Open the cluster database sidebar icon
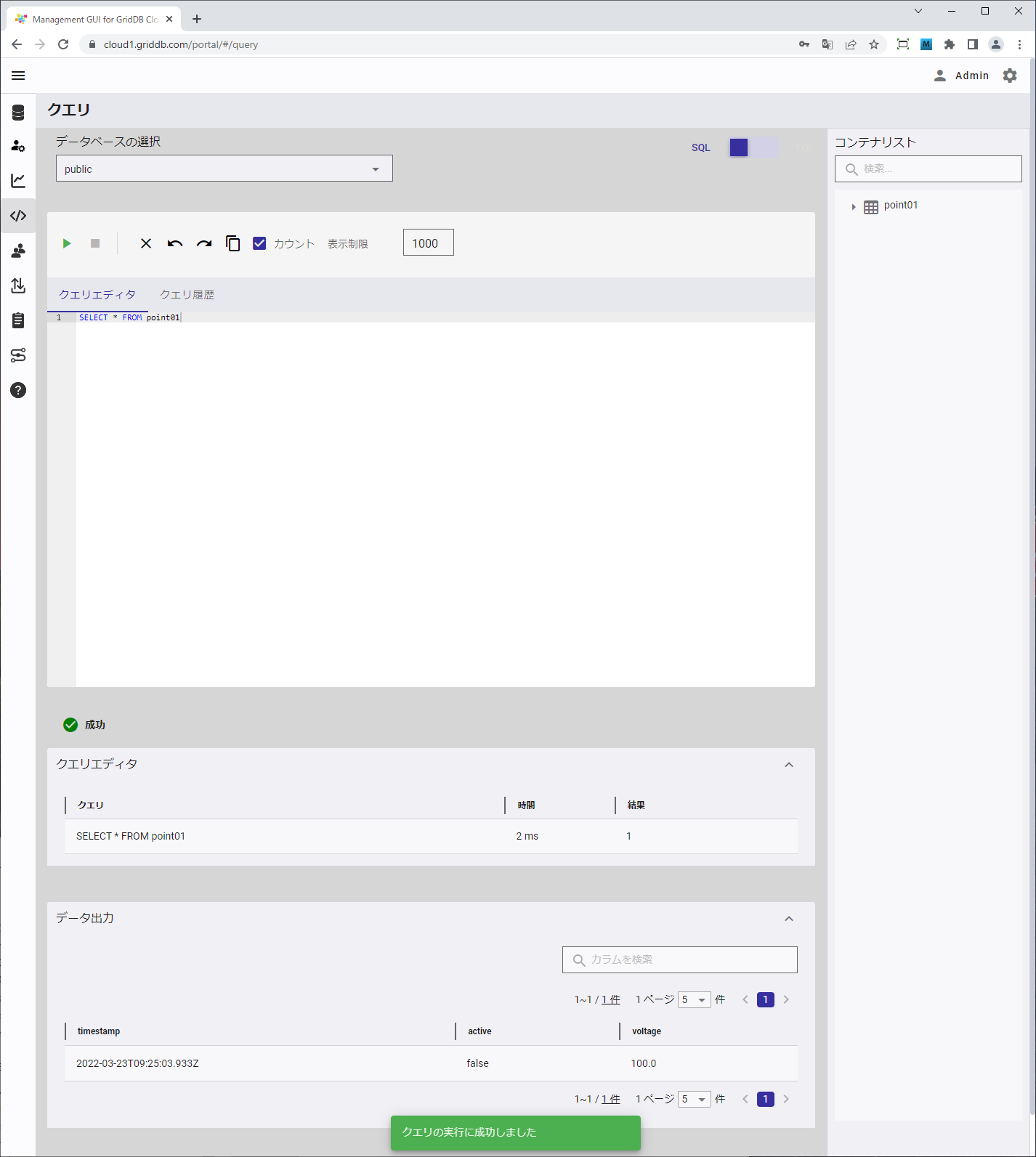The width and height of the screenshot is (1036, 1157). 18,113
